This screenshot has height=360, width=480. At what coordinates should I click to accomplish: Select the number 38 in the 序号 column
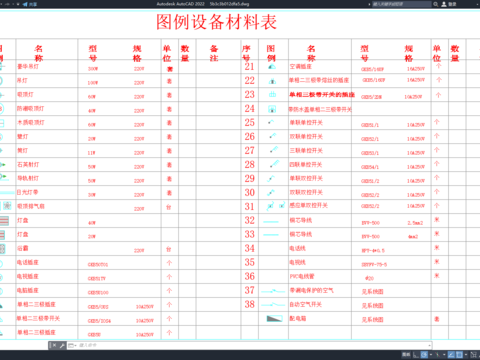click(x=249, y=304)
